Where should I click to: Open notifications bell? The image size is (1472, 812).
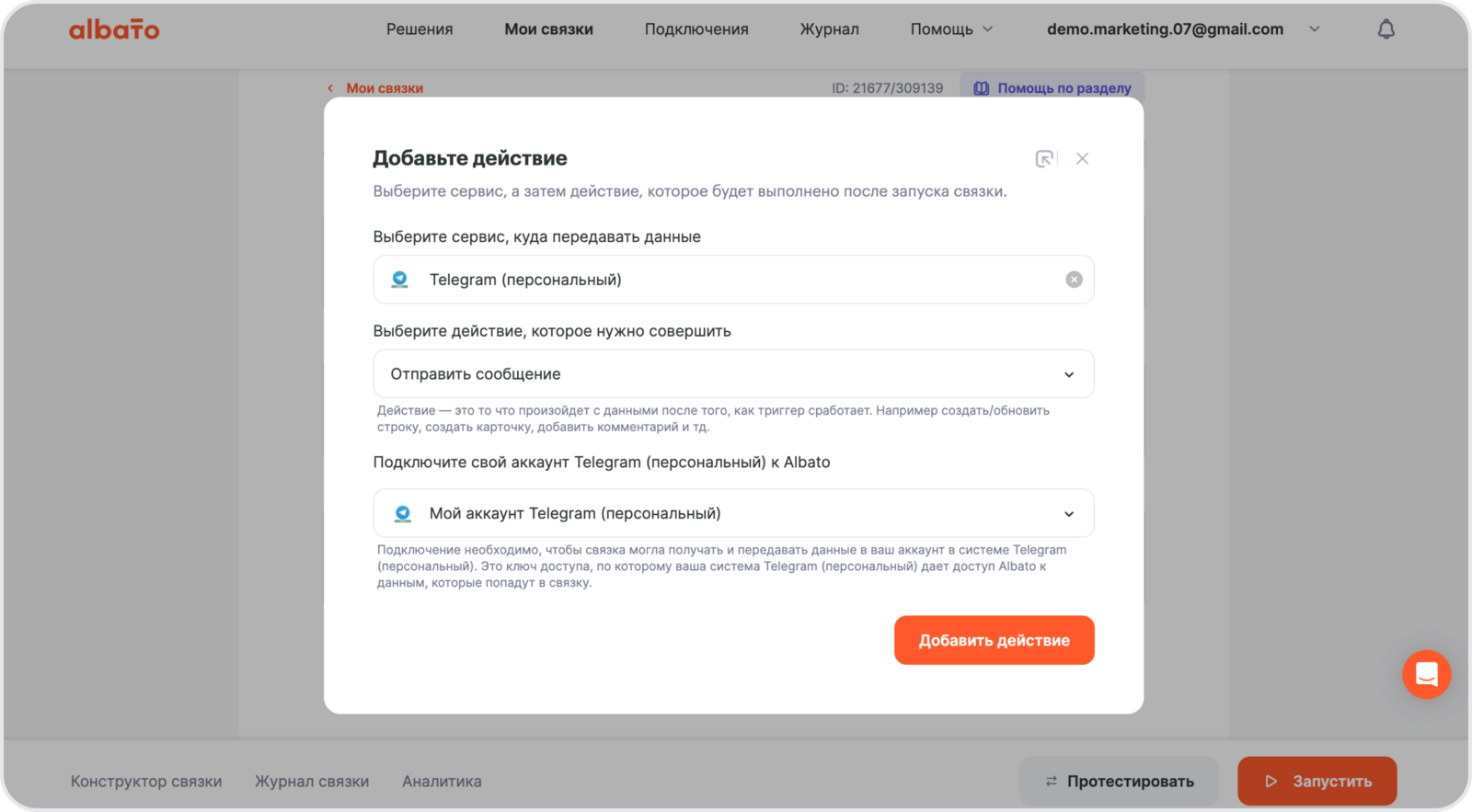click(x=1386, y=29)
